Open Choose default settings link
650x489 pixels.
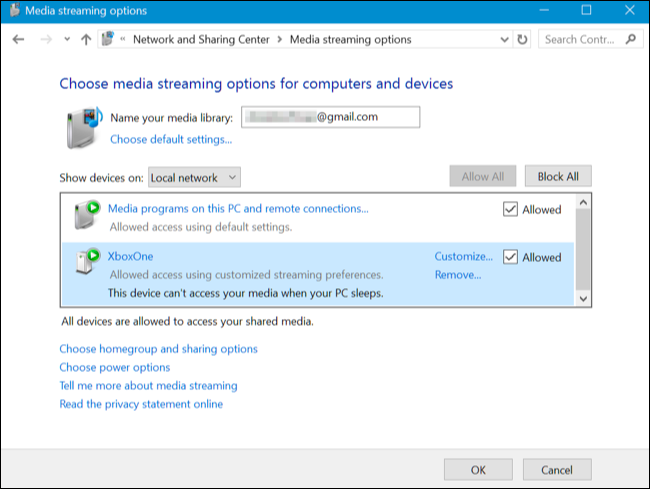[171, 139]
